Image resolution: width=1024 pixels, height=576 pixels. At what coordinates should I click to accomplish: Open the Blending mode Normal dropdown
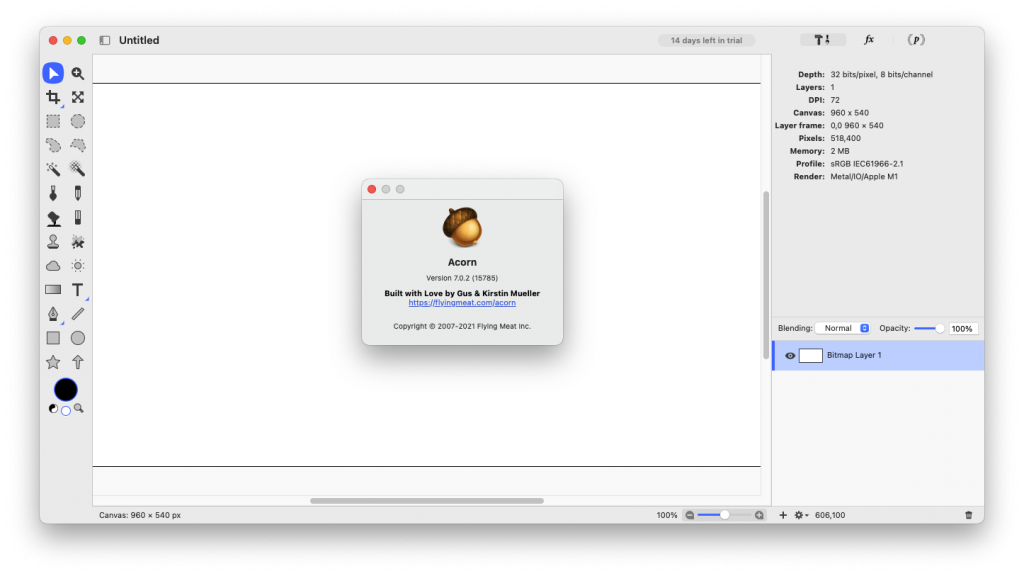[843, 328]
